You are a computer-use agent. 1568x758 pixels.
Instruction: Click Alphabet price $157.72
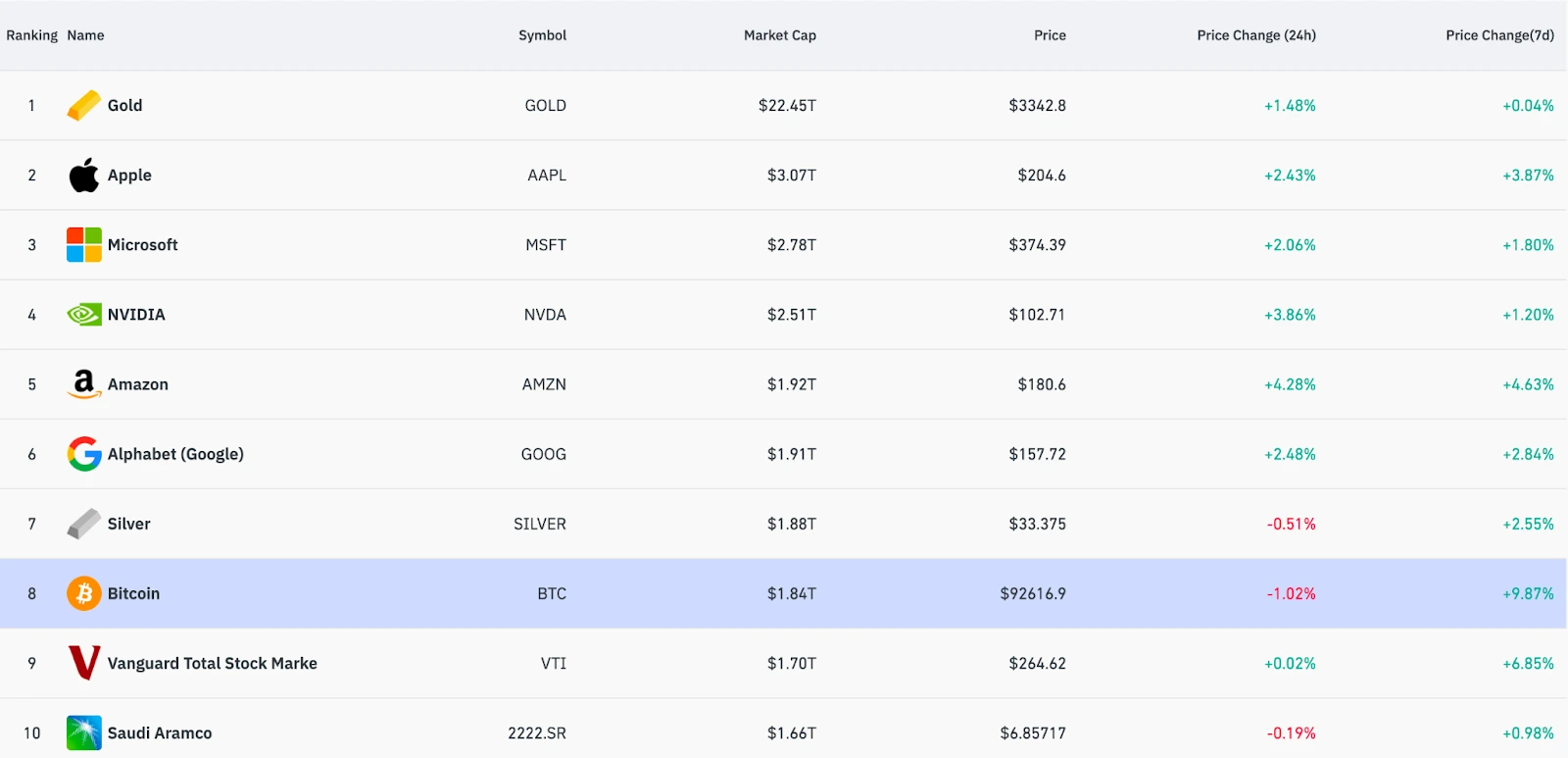(1037, 454)
